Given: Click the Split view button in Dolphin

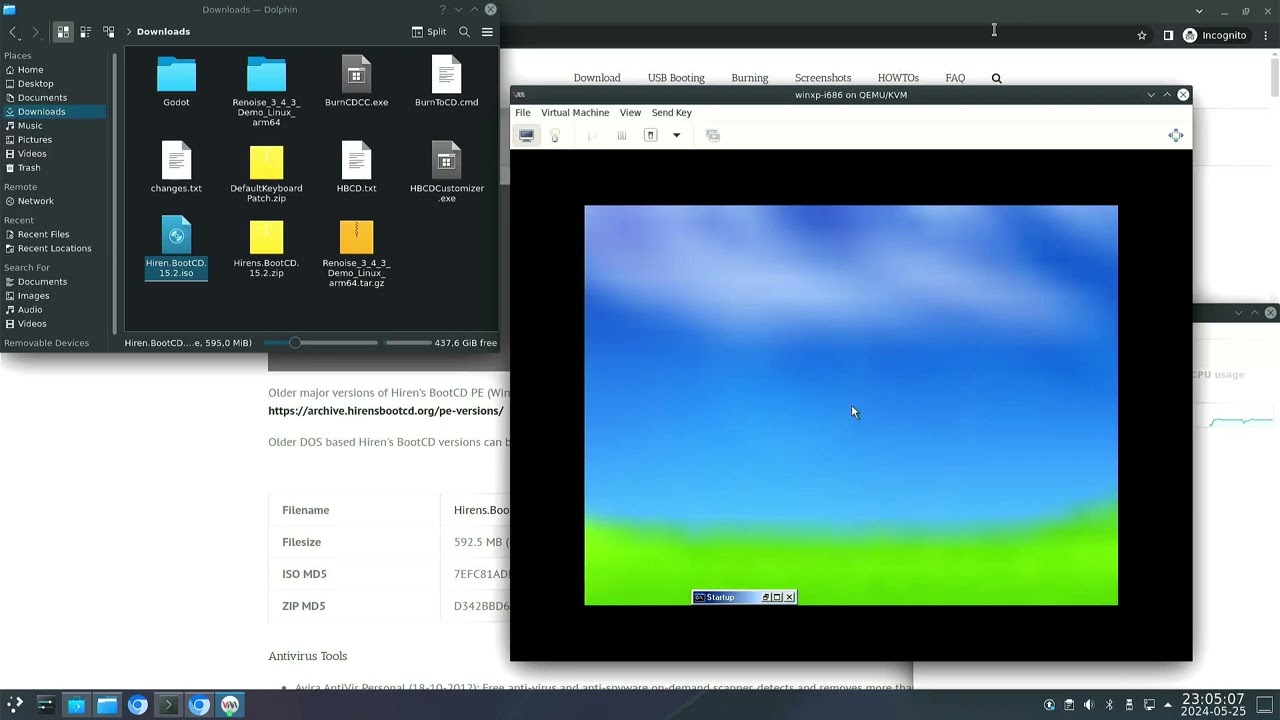Looking at the screenshot, I should pos(429,32).
